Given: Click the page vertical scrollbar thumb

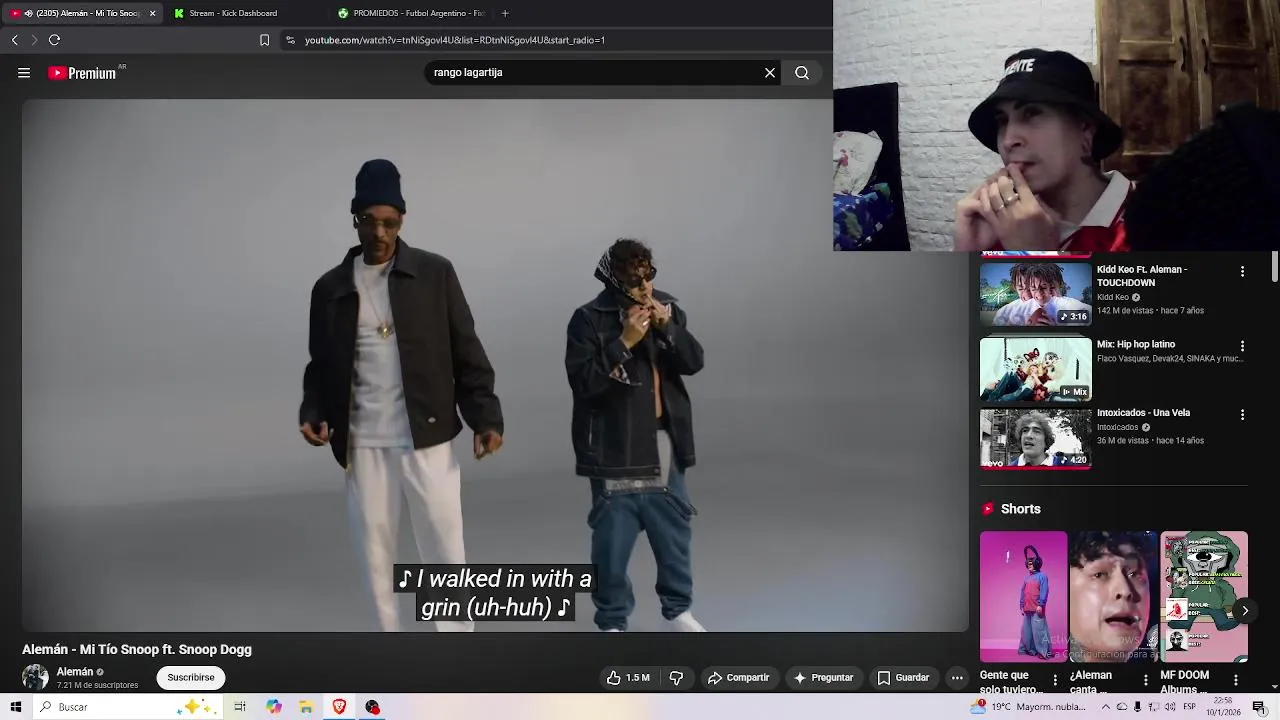Looking at the screenshot, I should [x=1275, y=266].
